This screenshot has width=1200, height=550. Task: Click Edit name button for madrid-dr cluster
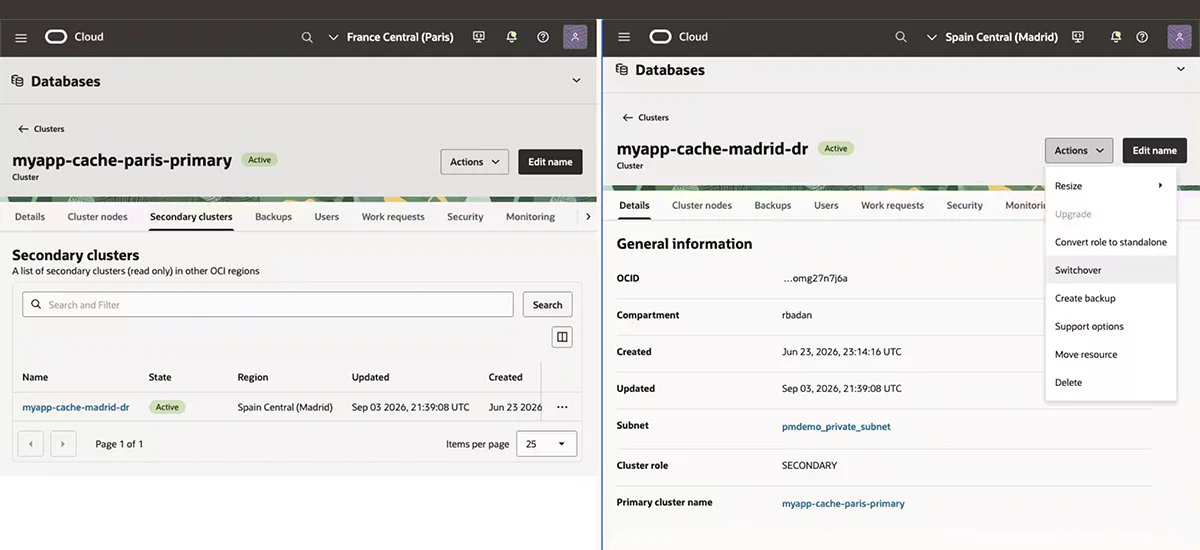tap(1155, 151)
